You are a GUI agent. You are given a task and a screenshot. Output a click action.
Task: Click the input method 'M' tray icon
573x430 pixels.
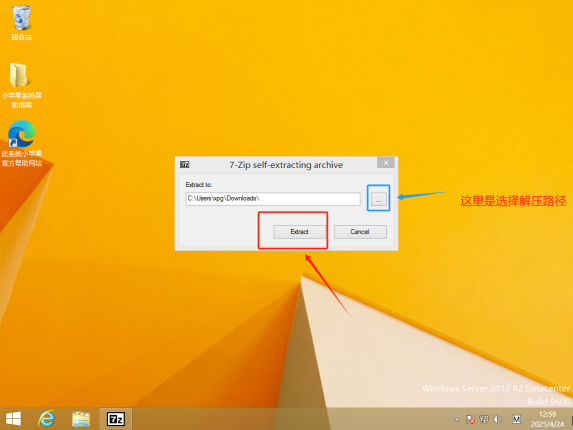(516, 419)
